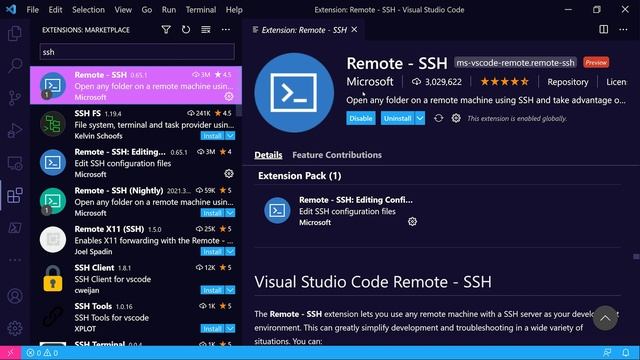Close the Extension: Remote - SSH tab

(354, 29)
